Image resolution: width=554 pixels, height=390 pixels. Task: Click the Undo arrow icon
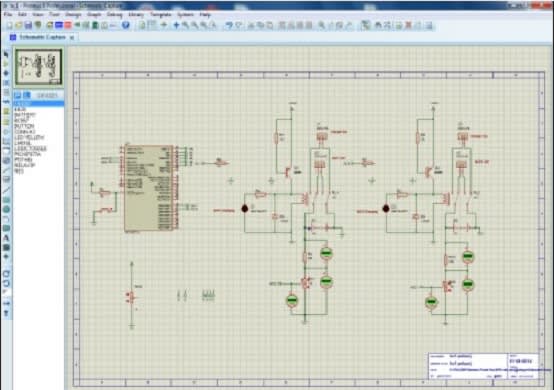(229, 25)
